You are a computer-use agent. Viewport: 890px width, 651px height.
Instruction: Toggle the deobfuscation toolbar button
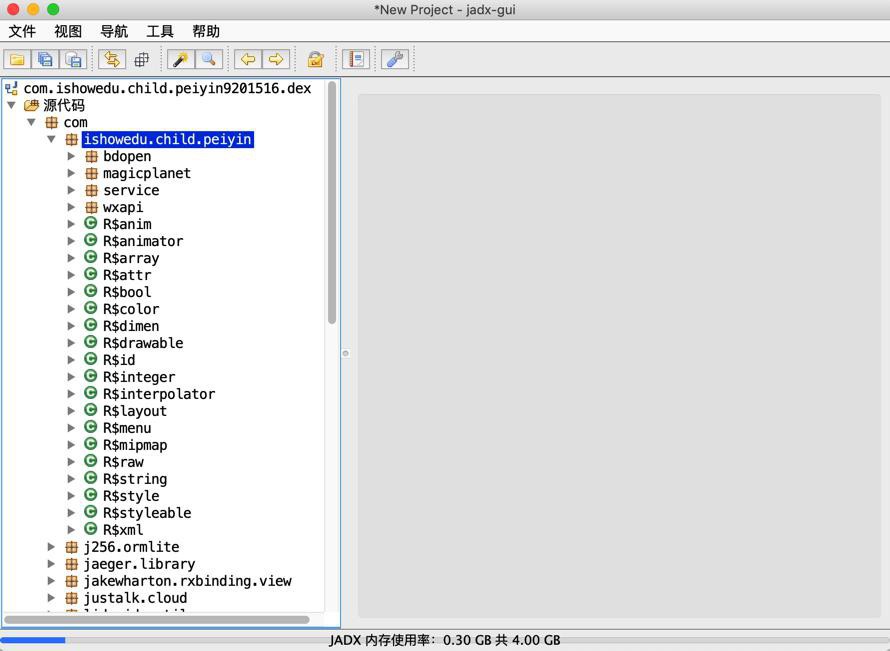[x=316, y=59]
